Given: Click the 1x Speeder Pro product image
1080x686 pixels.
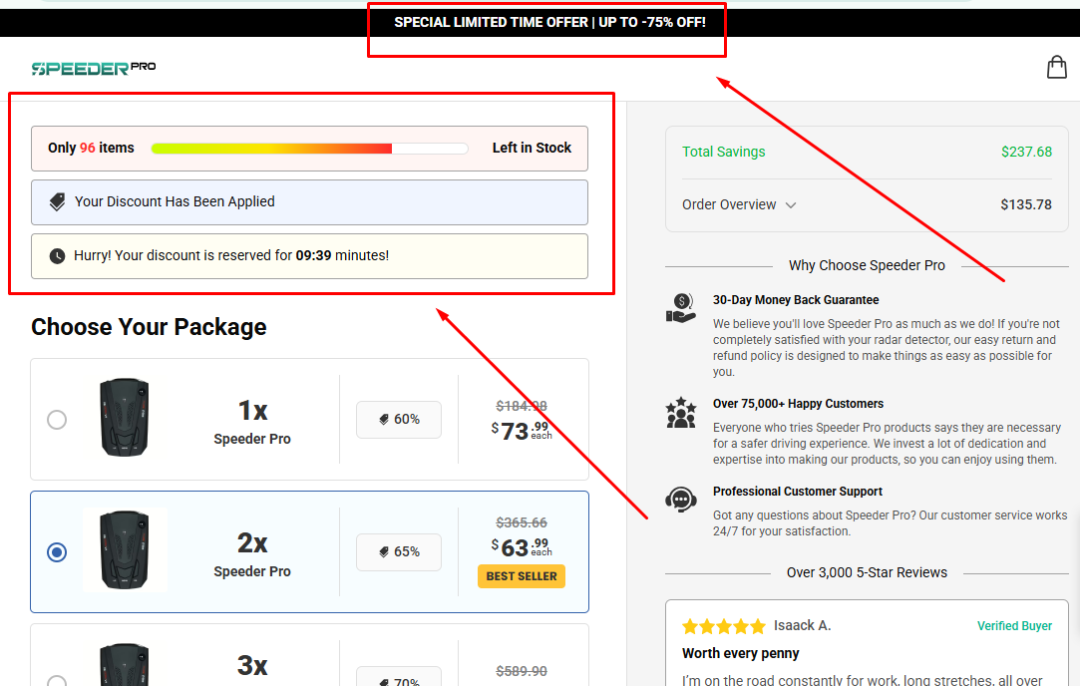Looking at the screenshot, I should [x=125, y=417].
